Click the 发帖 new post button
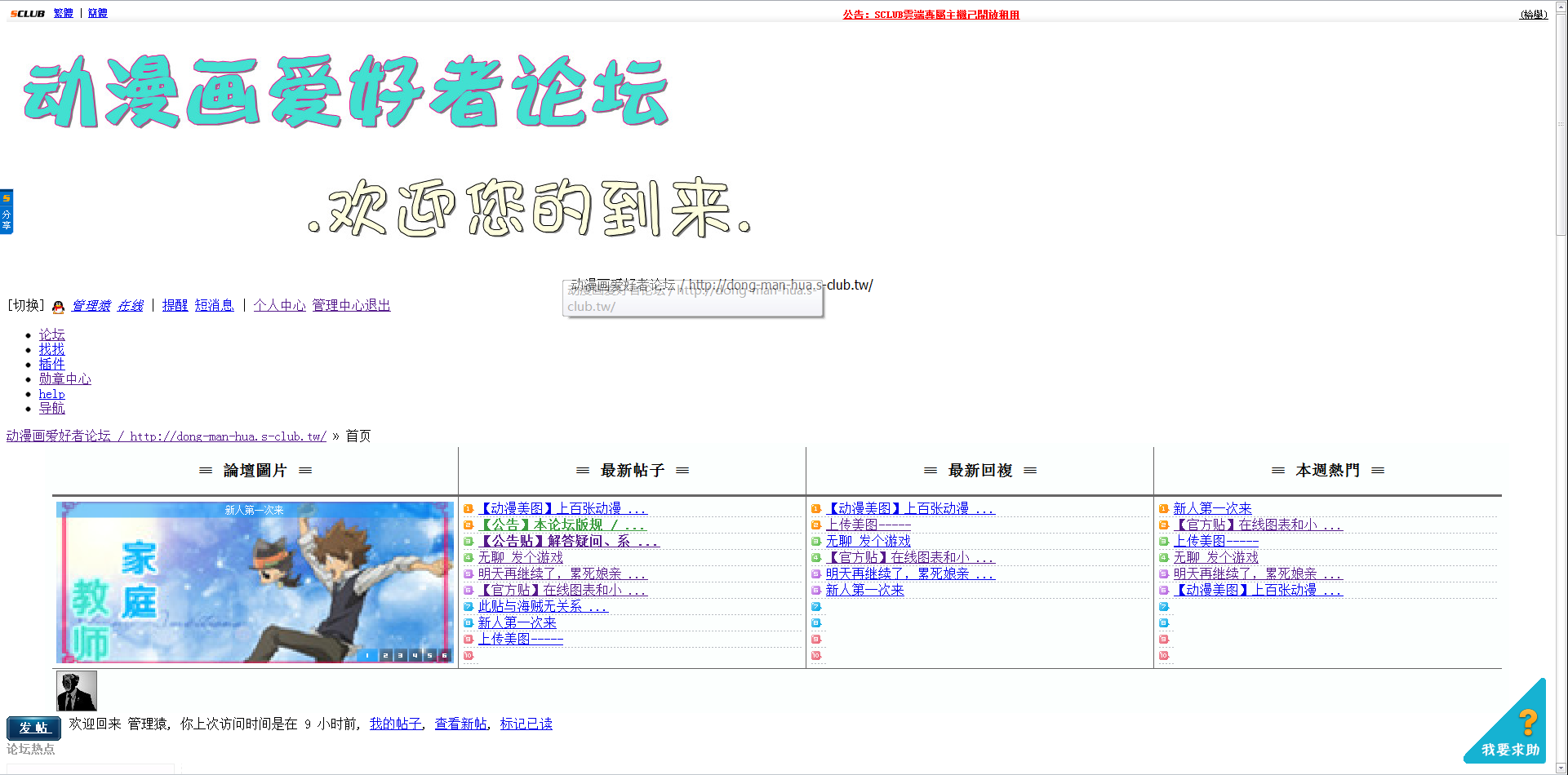The height and width of the screenshot is (775, 1568). (x=33, y=728)
